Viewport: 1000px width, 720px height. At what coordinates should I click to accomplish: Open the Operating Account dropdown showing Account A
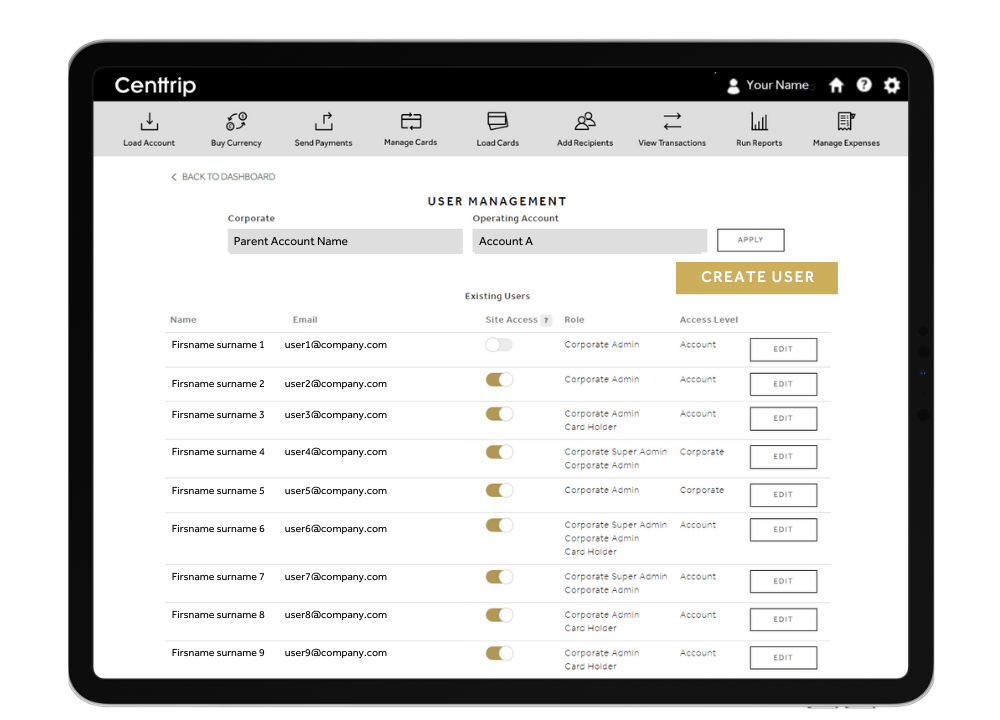point(590,242)
